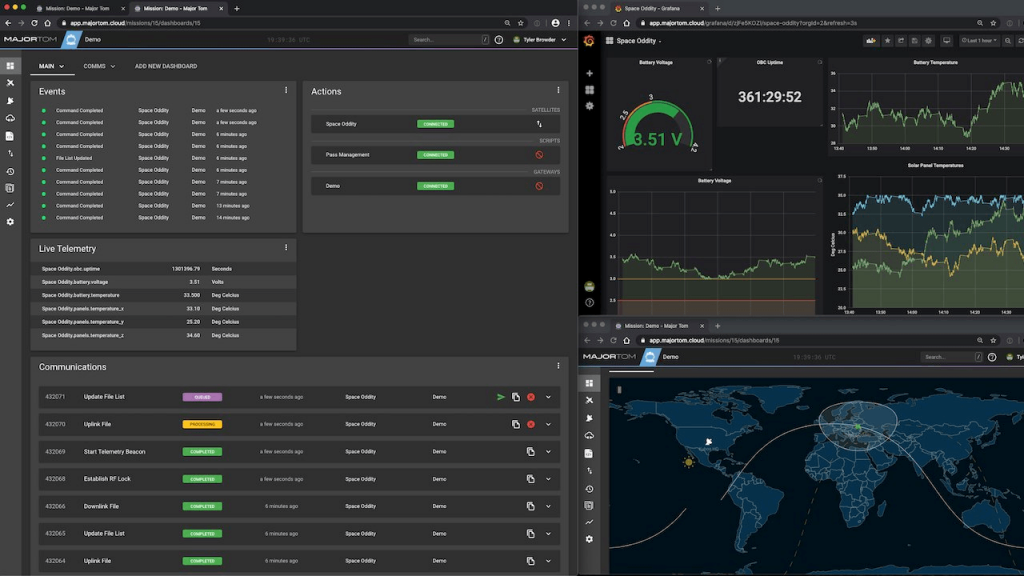Open the Events panel three-dot menu
The height and width of the screenshot is (576, 1024).
286,91
